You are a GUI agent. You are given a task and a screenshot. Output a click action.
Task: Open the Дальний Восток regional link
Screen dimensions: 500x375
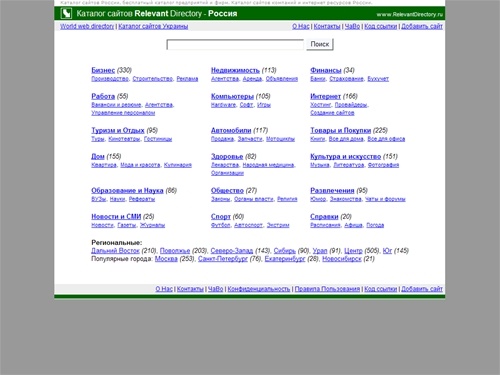115,251
